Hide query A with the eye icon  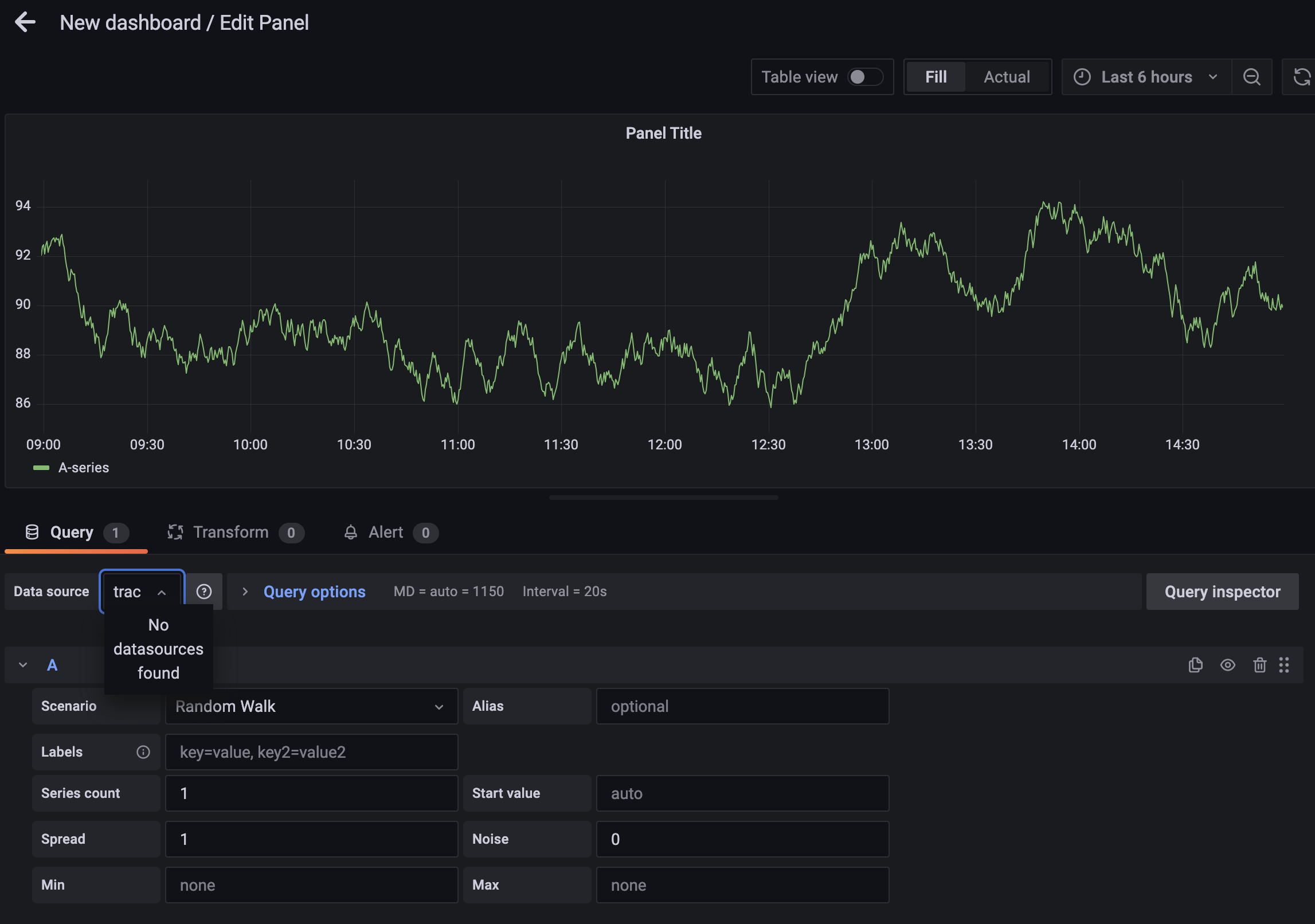click(1228, 665)
